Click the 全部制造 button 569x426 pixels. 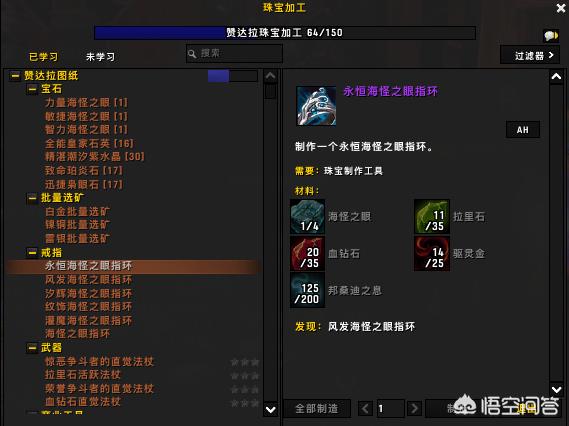(x=317, y=409)
